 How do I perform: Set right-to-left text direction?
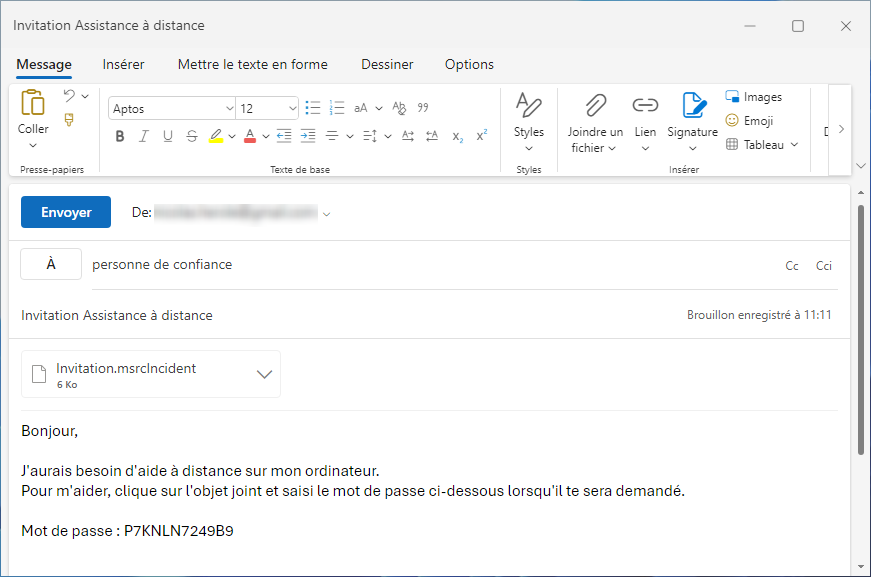tap(432, 136)
